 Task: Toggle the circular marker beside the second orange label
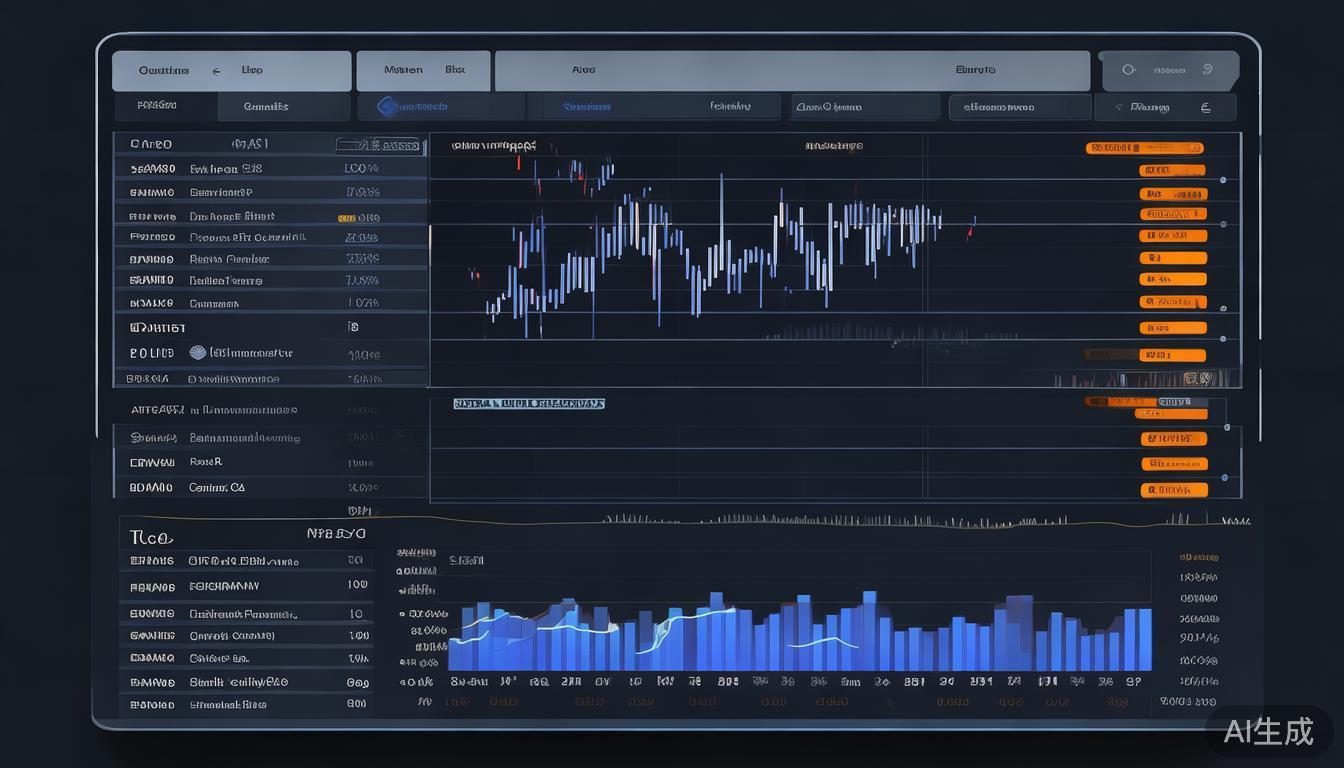tap(1223, 181)
